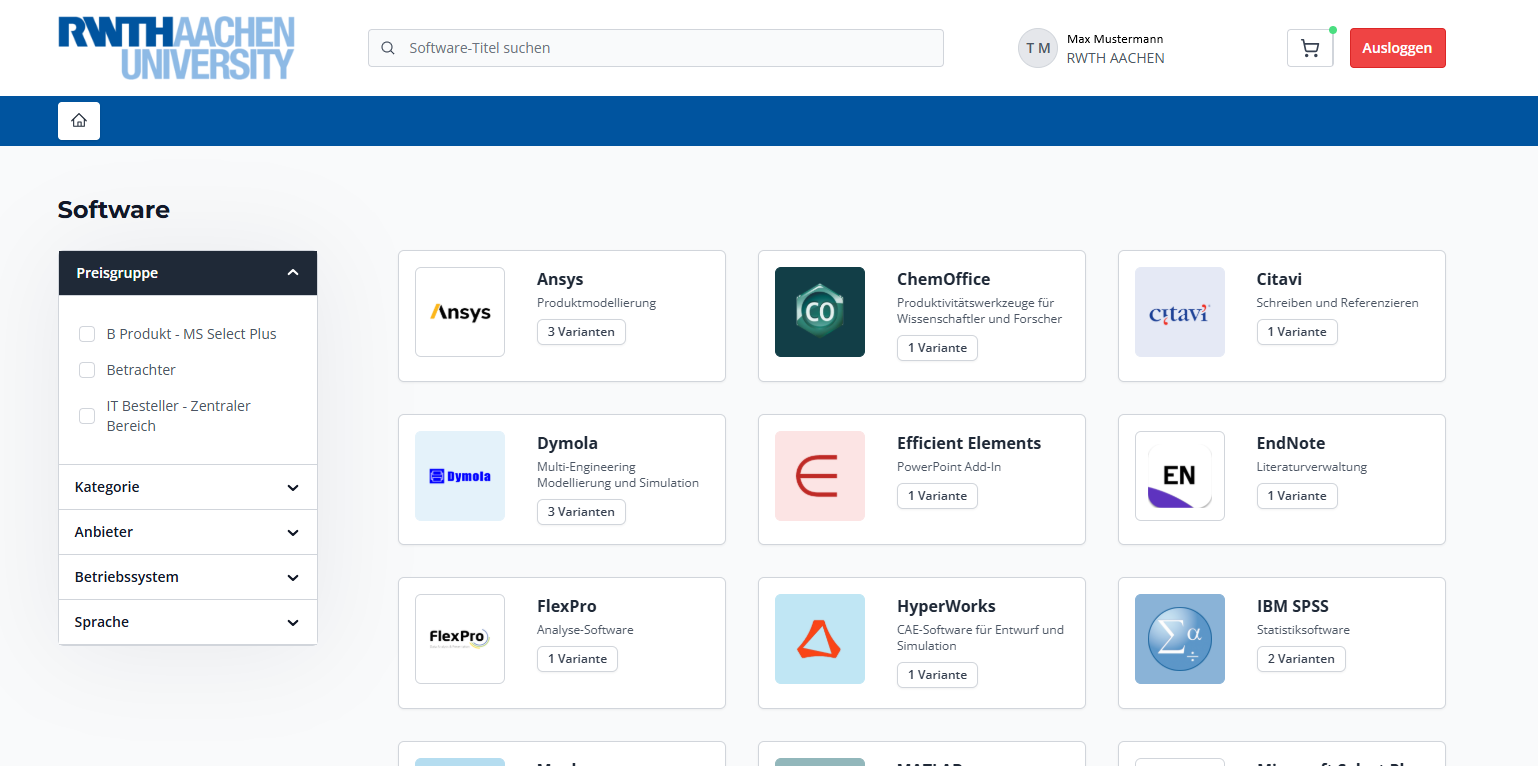Tick the Betrachter checkbox

click(87, 370)
